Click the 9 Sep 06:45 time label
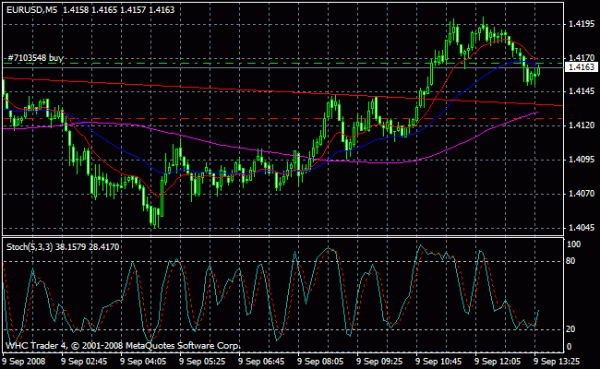 coord(261,361)
